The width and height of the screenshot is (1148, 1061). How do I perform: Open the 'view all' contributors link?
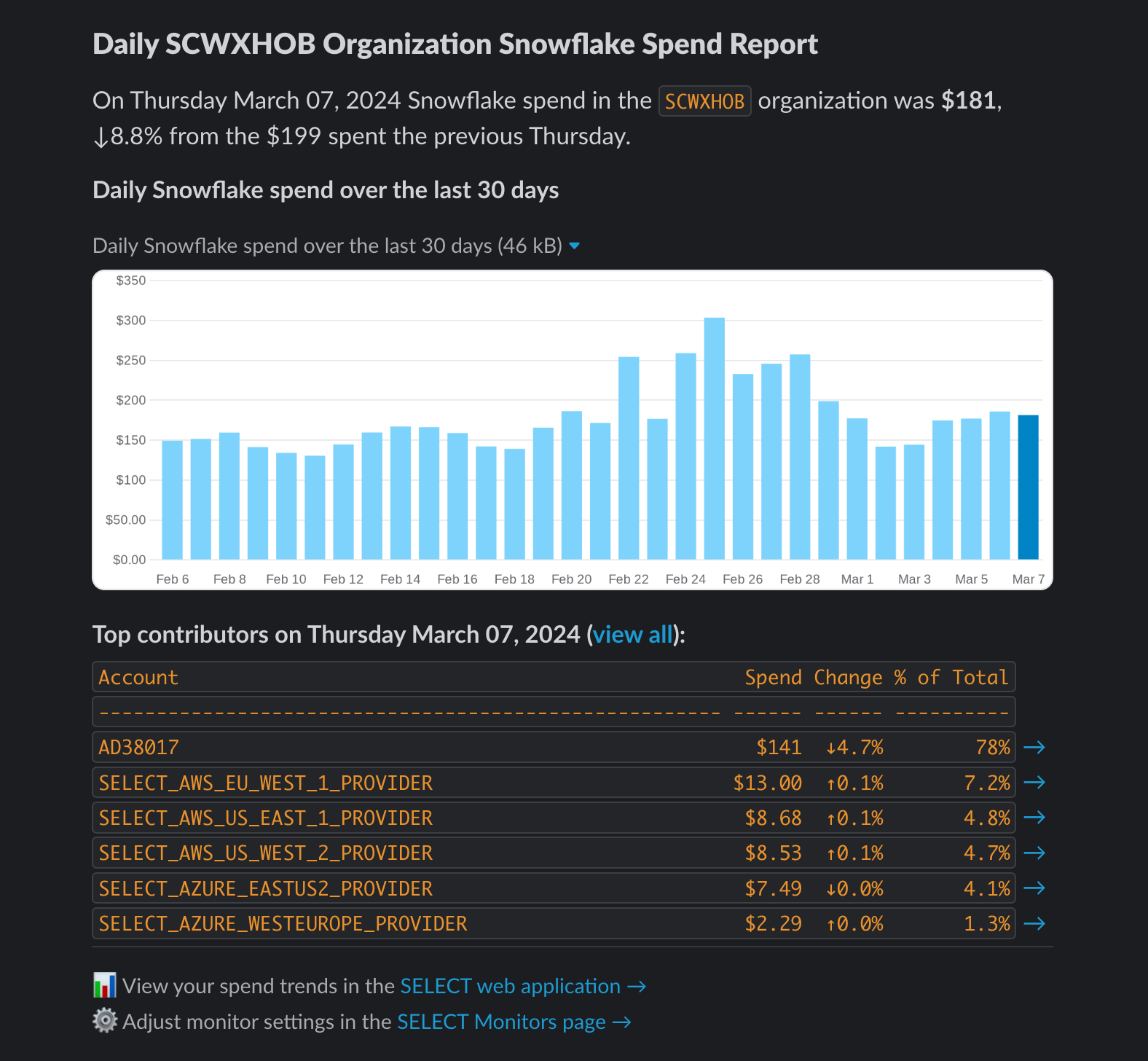pos(633,635)
